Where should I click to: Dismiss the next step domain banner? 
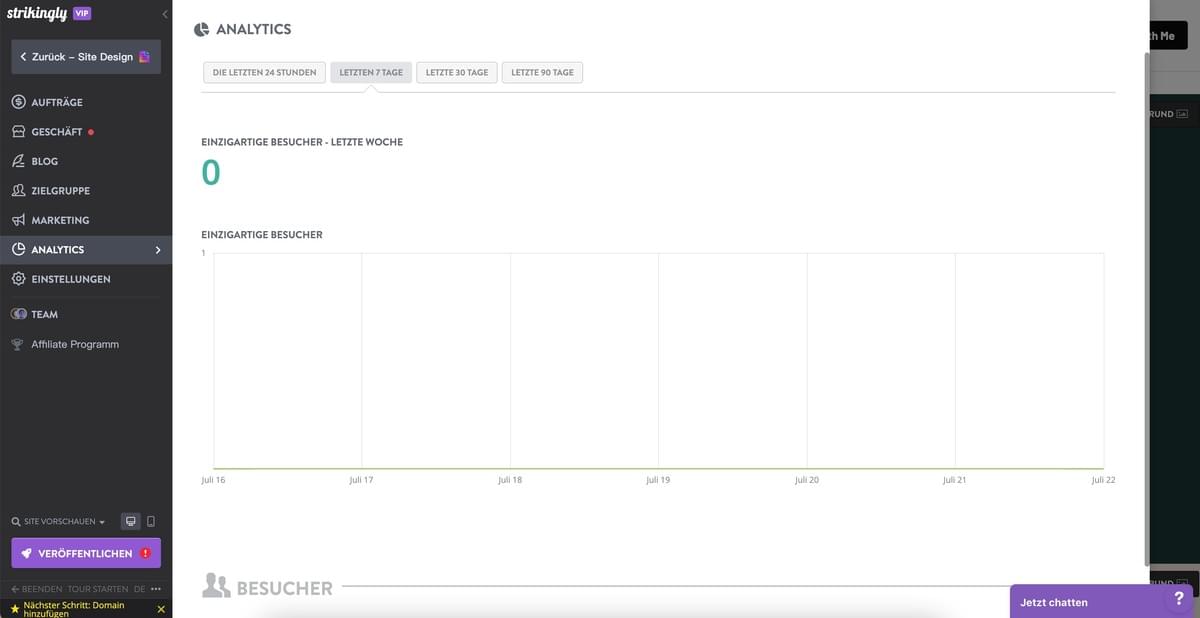161,608
